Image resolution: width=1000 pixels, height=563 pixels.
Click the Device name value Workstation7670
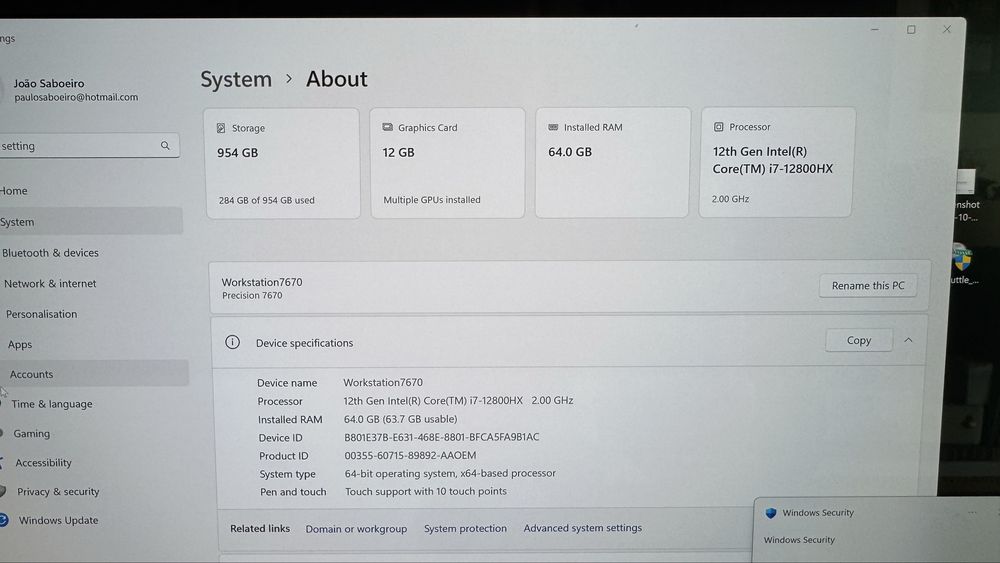pos(383,382)
